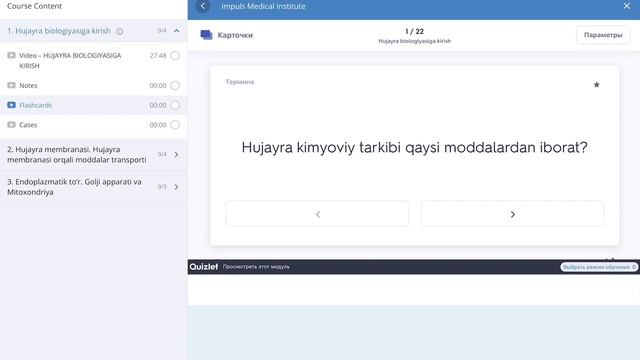Open the Video HUJAYRA BIOLOGIYASIGA KIRISH lesson
The image size is (640, 360).
pyautogui.click(x=70, y=60)
